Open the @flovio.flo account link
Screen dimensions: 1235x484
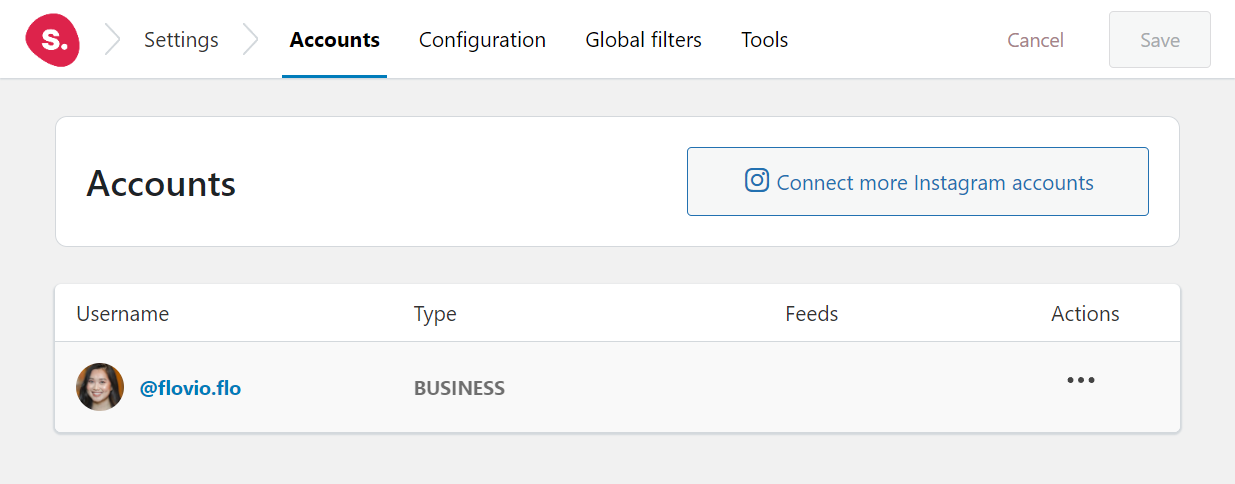[x=190, y=388]
